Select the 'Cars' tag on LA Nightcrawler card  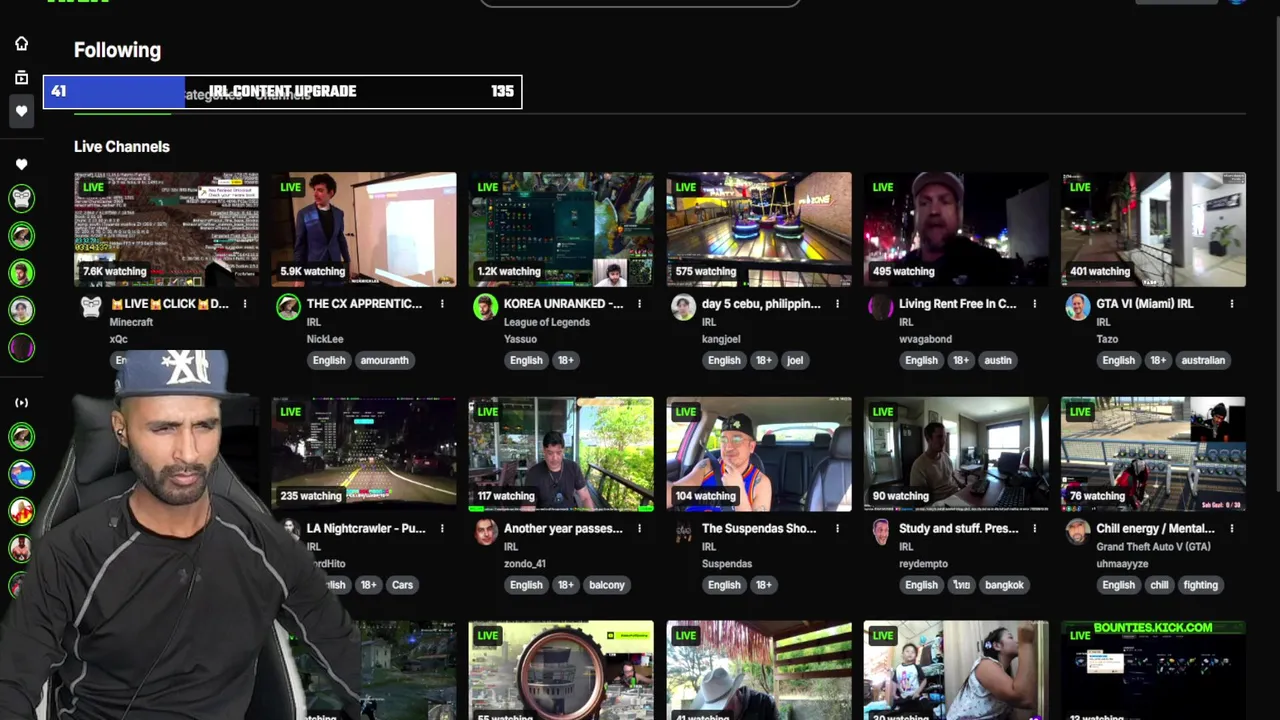(x=402, y=585)
